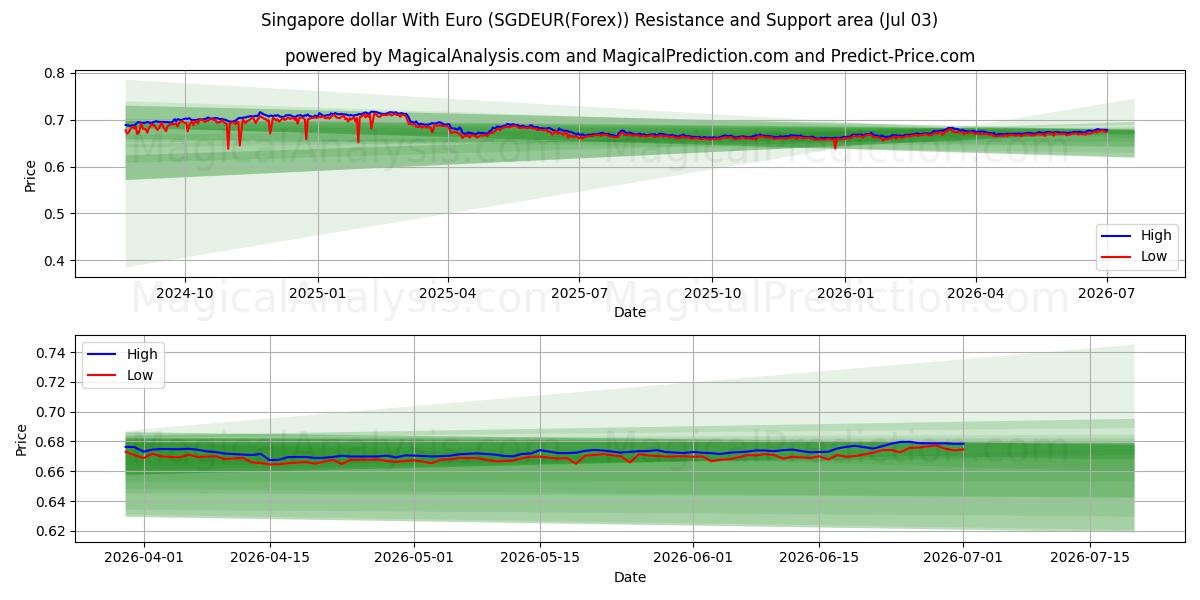Click the bottom chart 'Date' axis label
The image size is (1200, 600).
630,577
